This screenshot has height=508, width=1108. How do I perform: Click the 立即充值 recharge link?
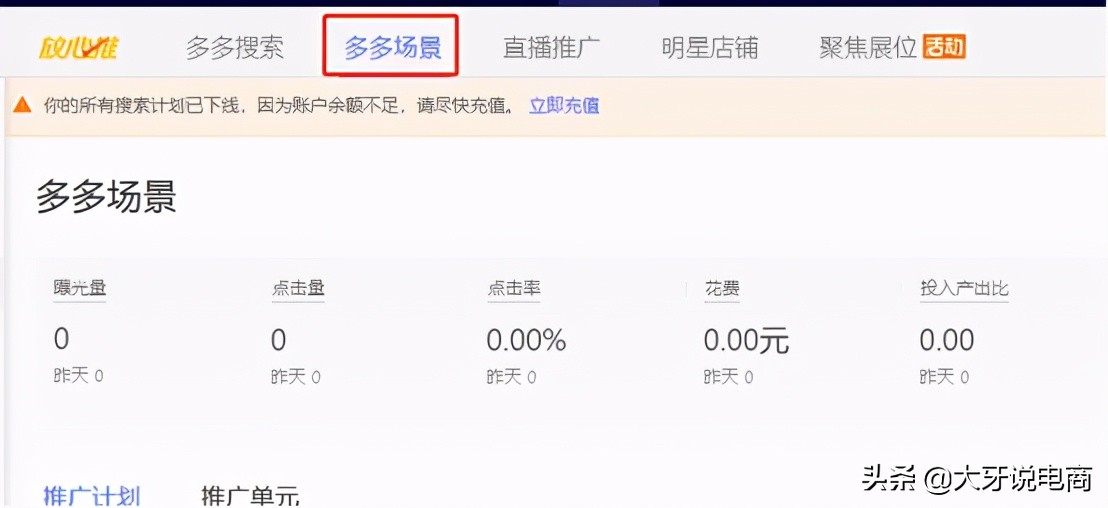coord(565,106)
